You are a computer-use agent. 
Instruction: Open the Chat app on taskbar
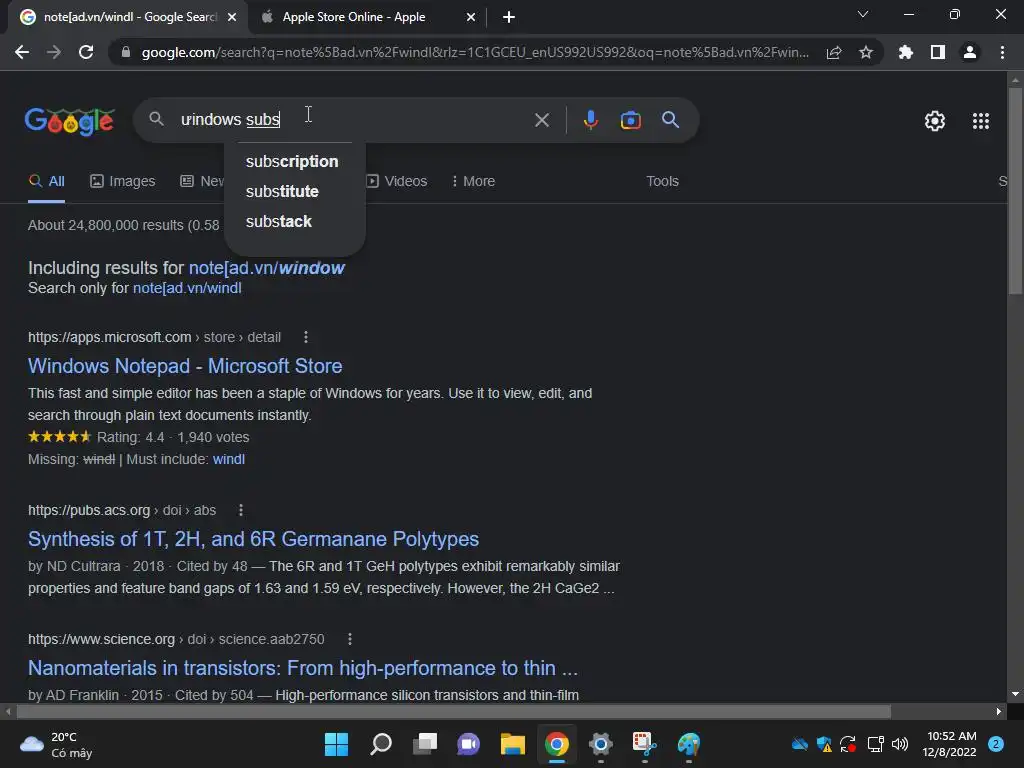tap(468, 744)
